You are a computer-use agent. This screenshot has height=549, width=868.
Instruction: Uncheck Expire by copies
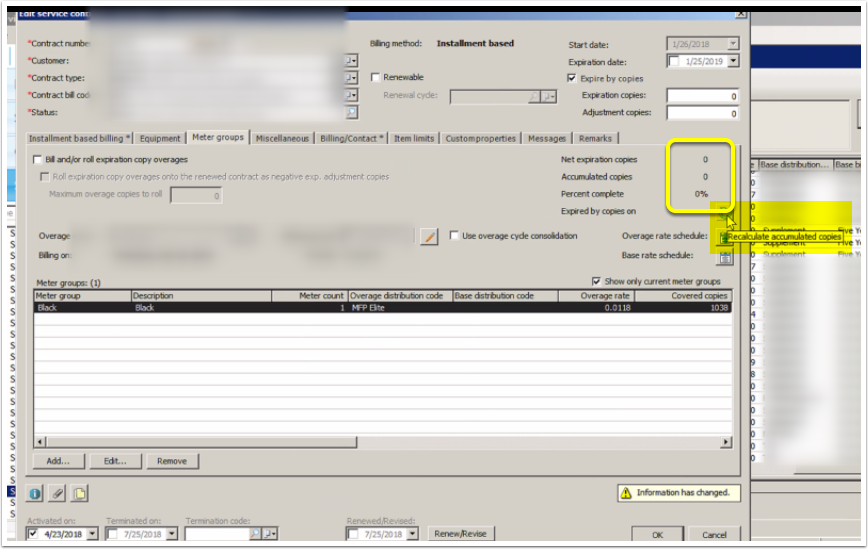[572, 78]
